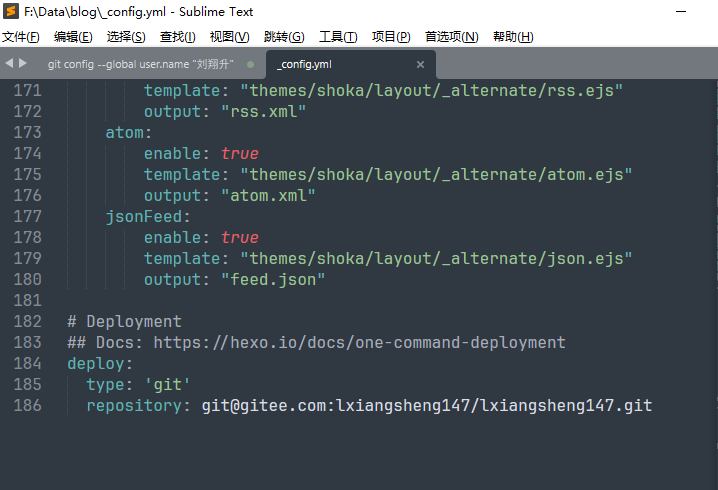Open the 选择(S) menu
The width and height of the screenshot is (718, 490).
click(x=126, y=37)
